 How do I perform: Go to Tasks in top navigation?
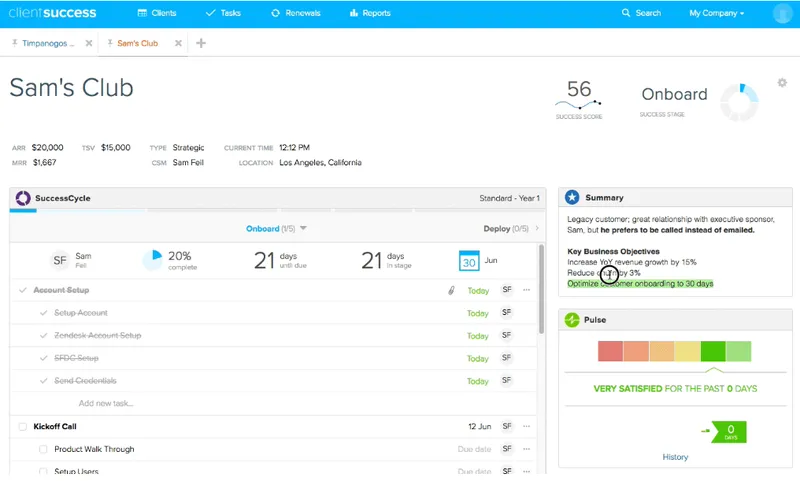(x=223, y=13)
